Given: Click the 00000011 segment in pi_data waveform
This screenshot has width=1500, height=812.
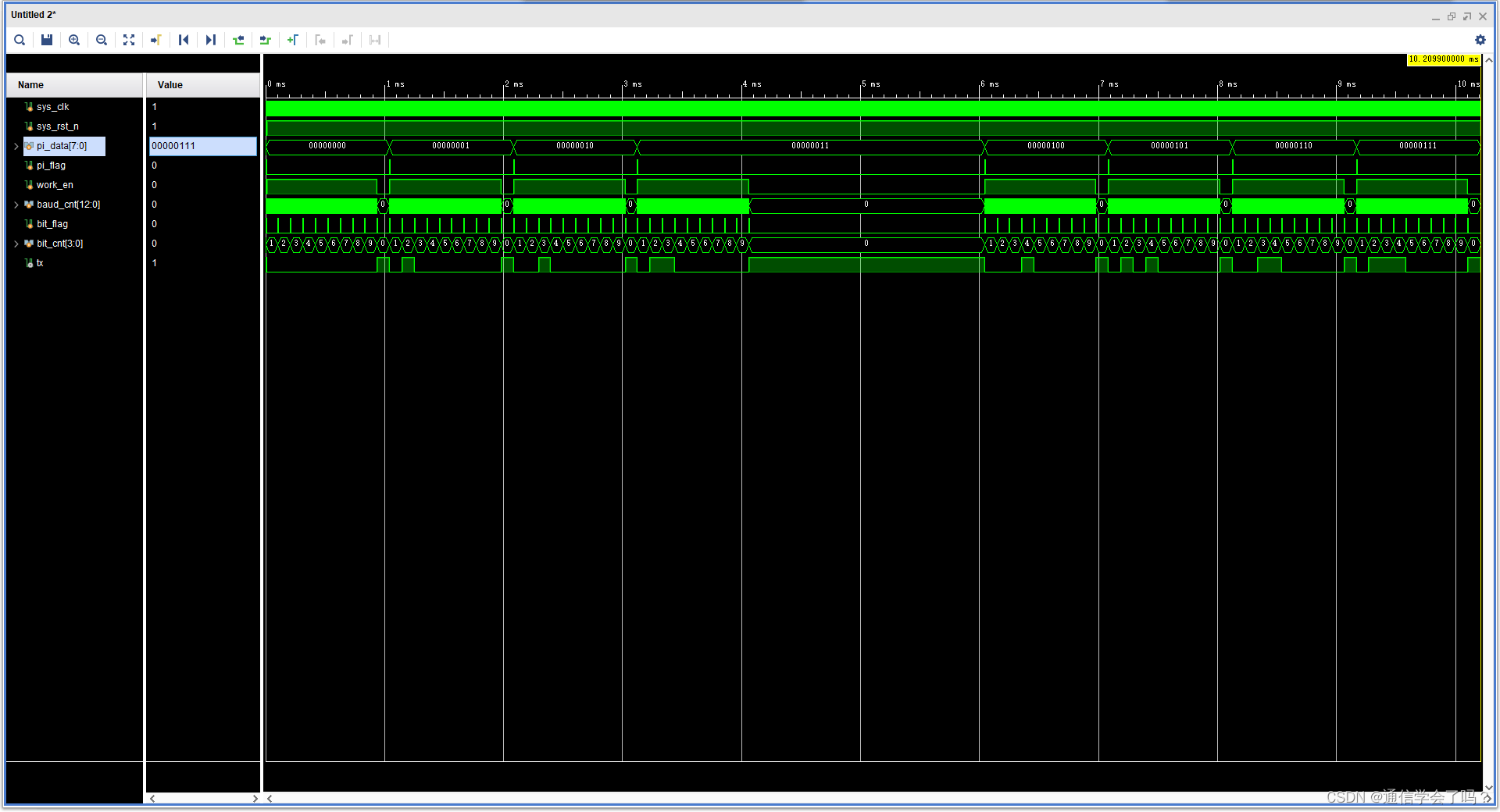Looking at the screenshot, I should click(x=810, y=146).
